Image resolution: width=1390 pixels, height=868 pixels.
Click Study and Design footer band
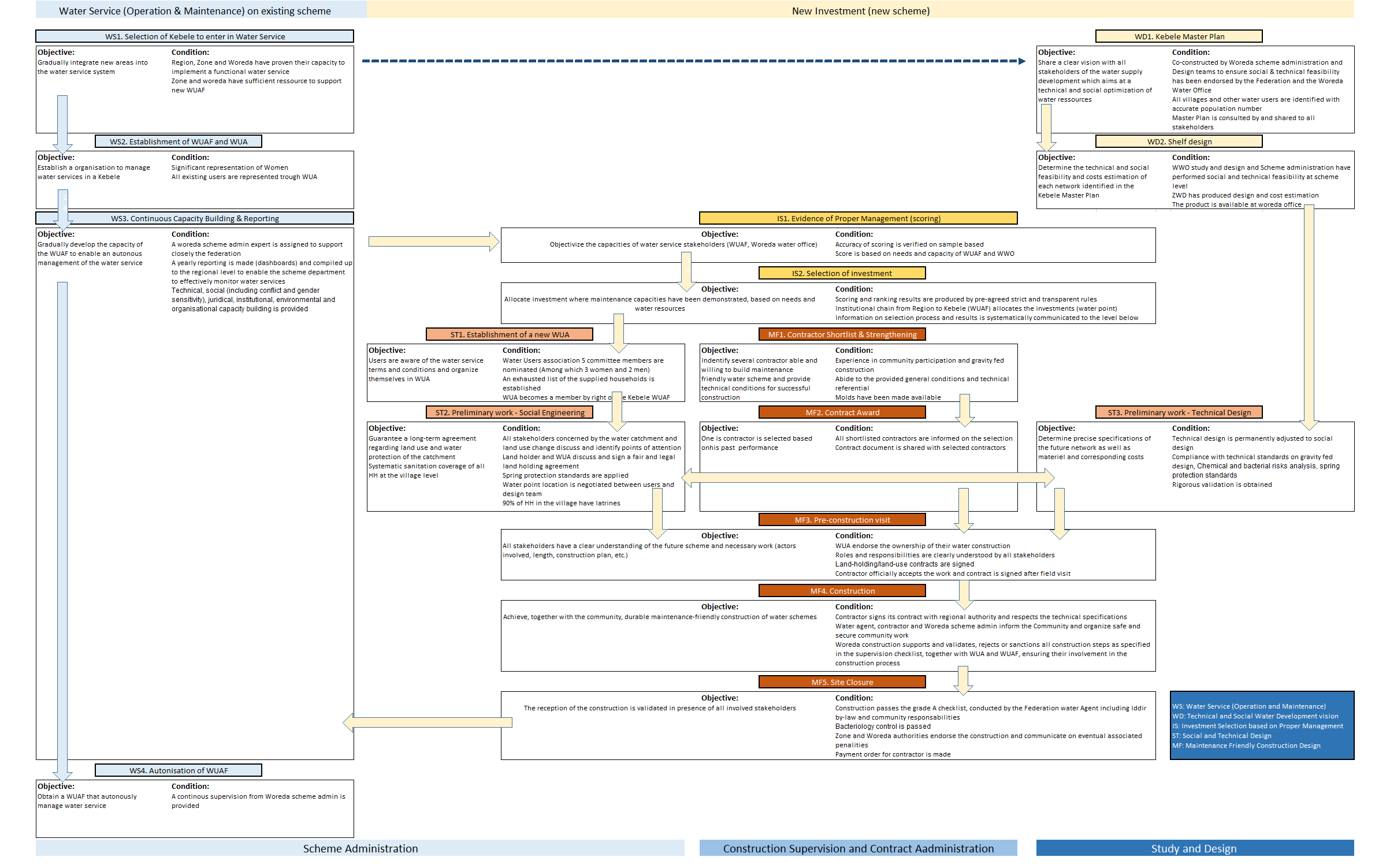coord(1194,848)
